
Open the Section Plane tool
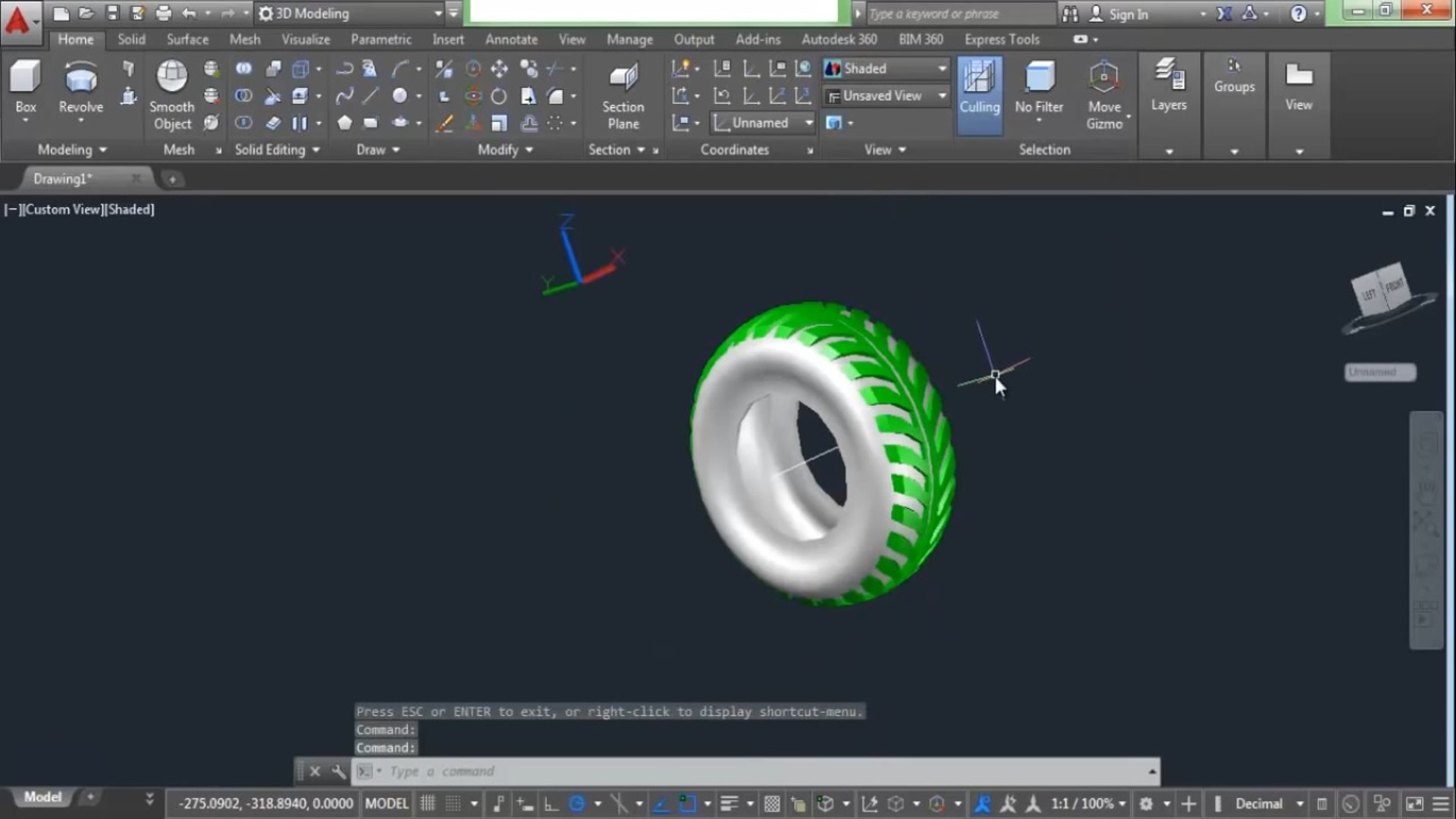click(x=623, y=83)
